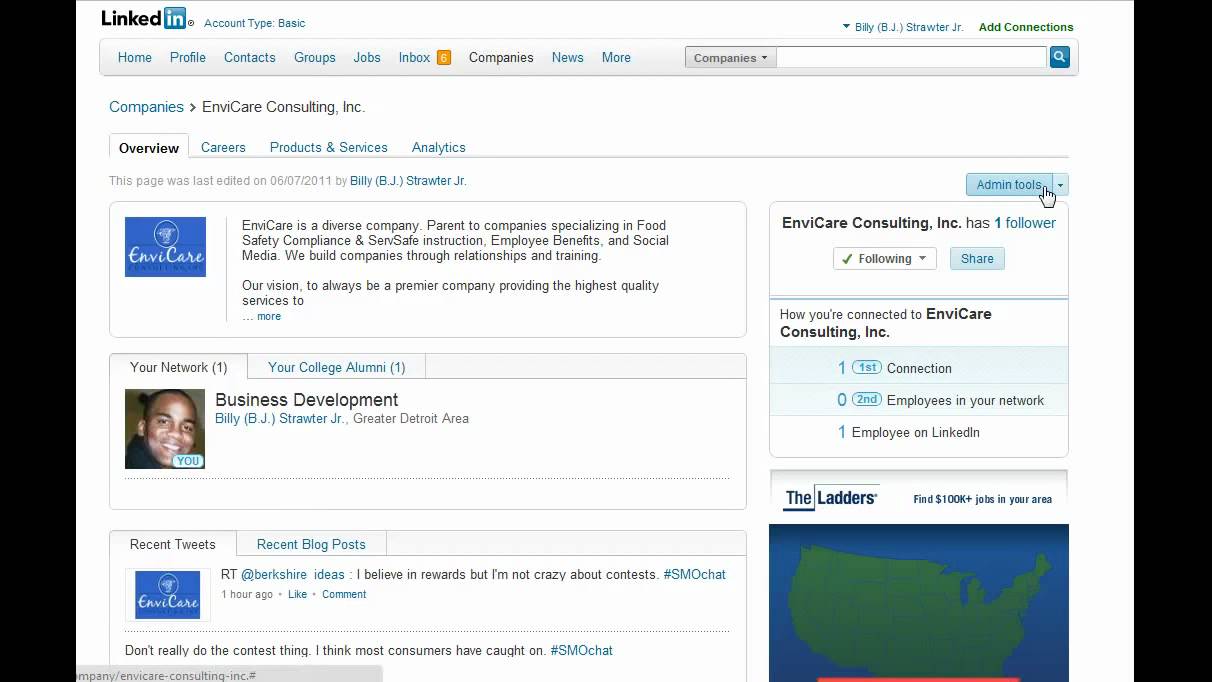This screenshot has width=1212, height=682.
Task: Select Companies in the navigation bar
Action: click(501, 58)
